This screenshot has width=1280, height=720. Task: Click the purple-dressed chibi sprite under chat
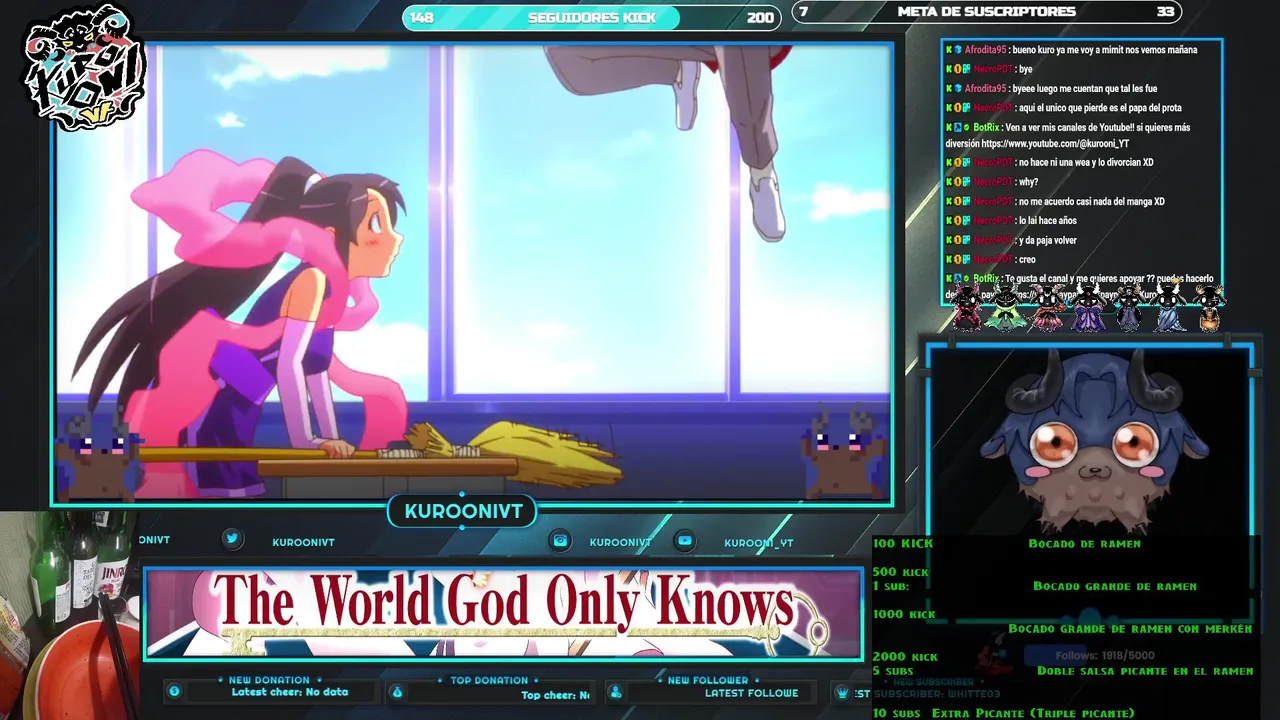(x=1089, y=307)
